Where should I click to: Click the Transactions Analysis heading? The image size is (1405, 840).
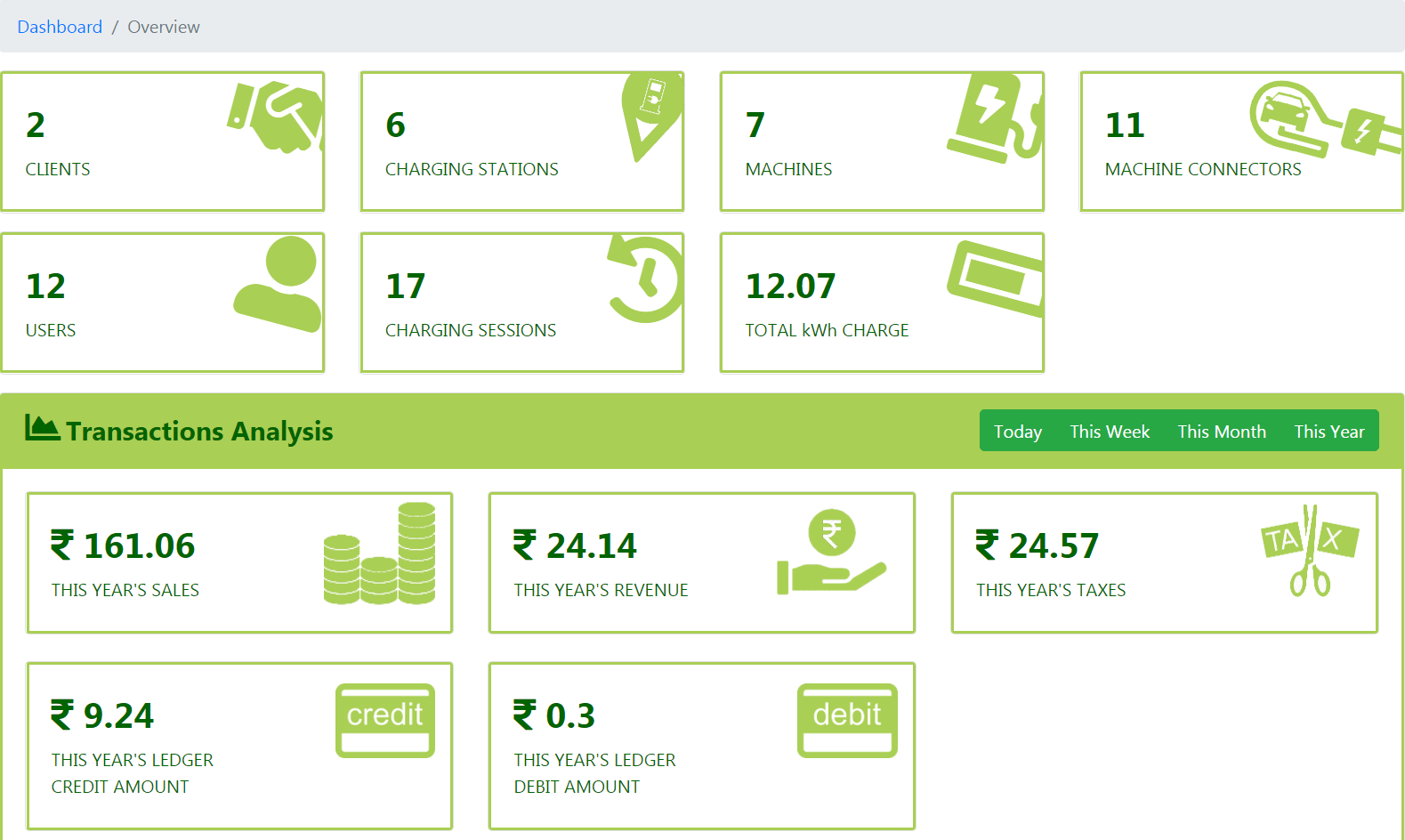click(x=199, y=432)
